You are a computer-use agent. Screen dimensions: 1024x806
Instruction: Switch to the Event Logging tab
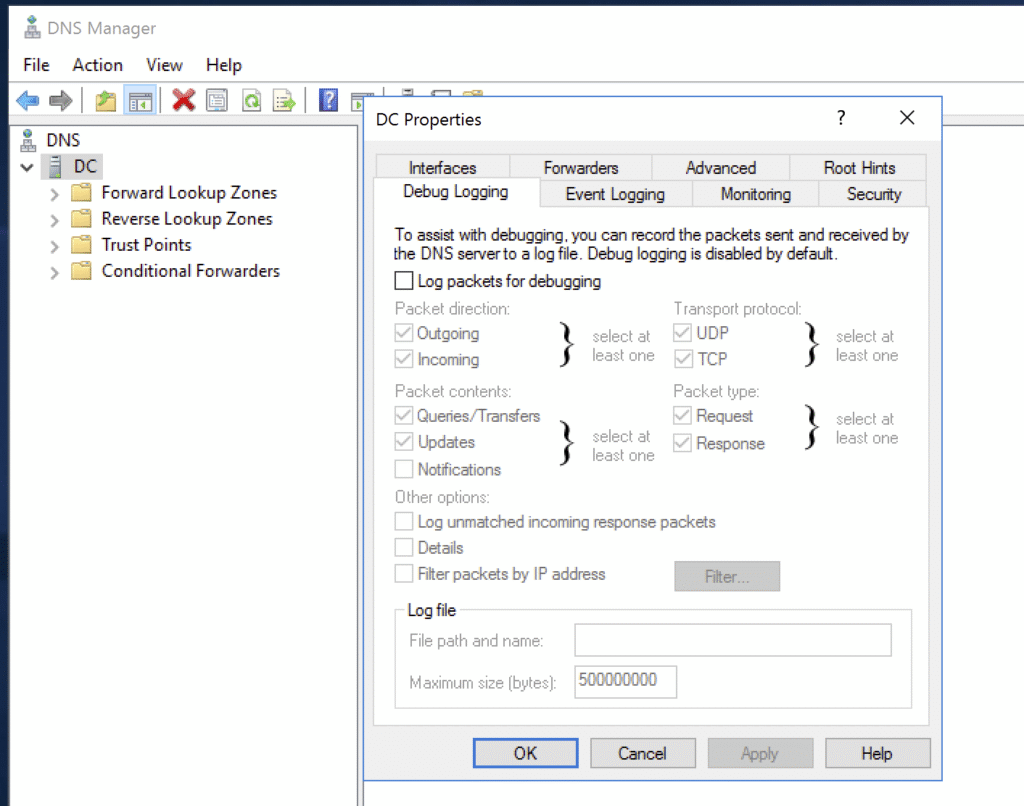pos(614,194)
